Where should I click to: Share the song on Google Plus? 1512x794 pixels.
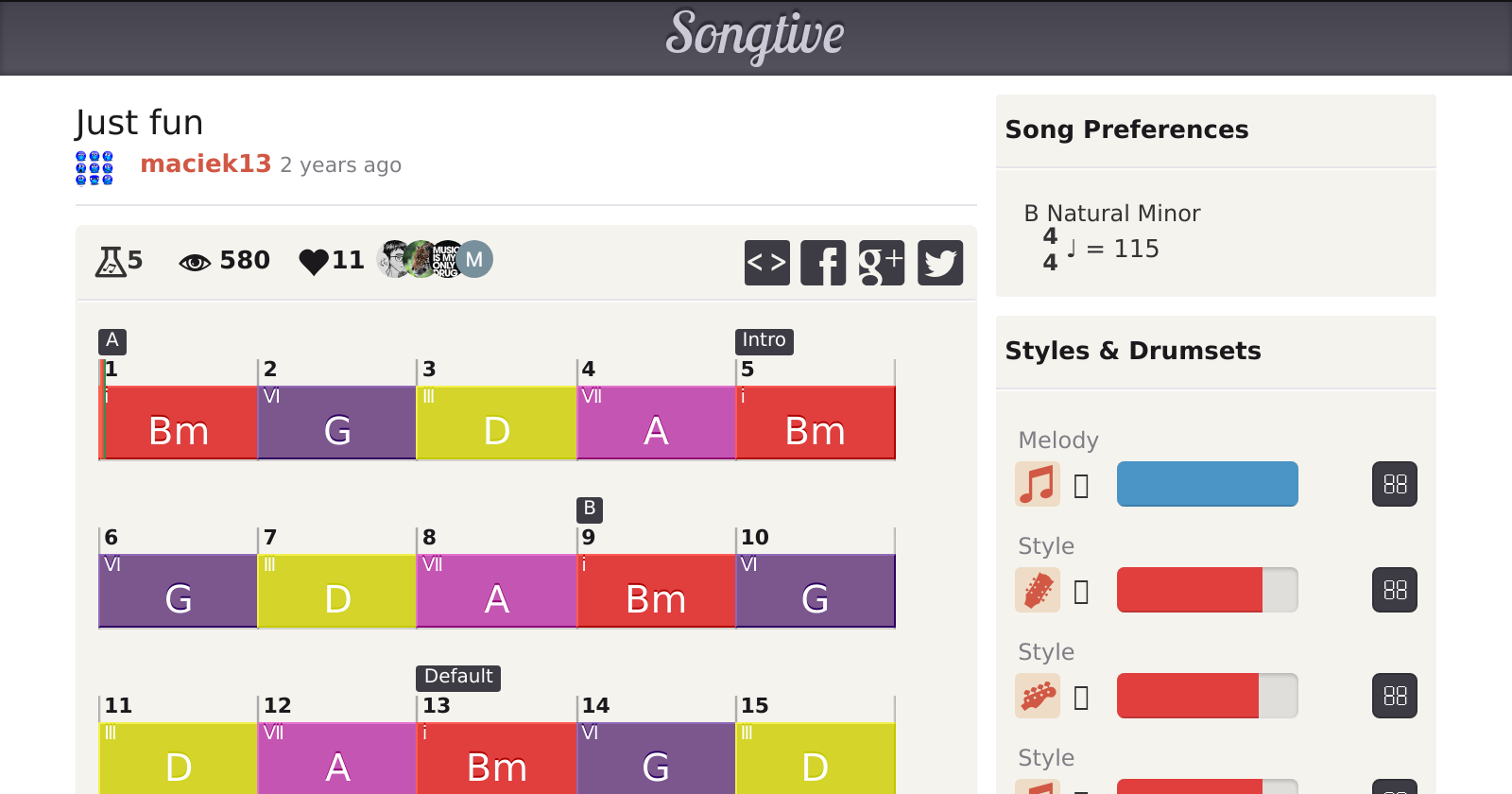click(x=882, y=263)
